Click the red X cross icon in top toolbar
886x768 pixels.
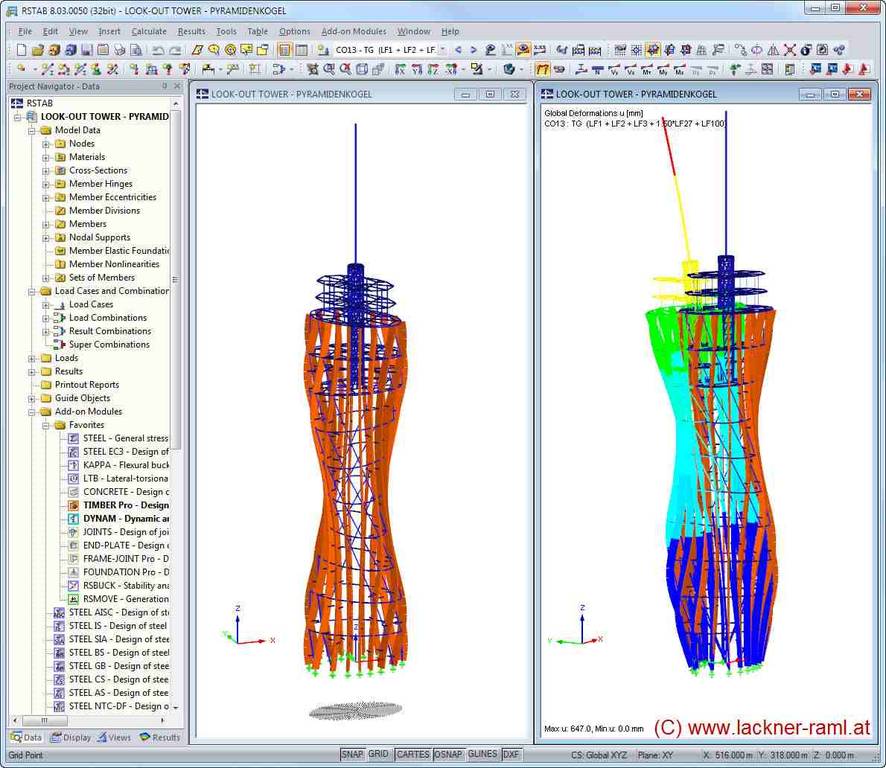[789, 50]
